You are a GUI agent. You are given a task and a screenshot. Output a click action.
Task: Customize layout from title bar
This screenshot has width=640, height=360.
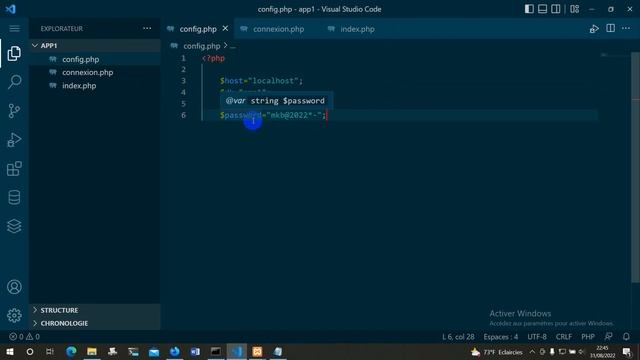(575, 9)
